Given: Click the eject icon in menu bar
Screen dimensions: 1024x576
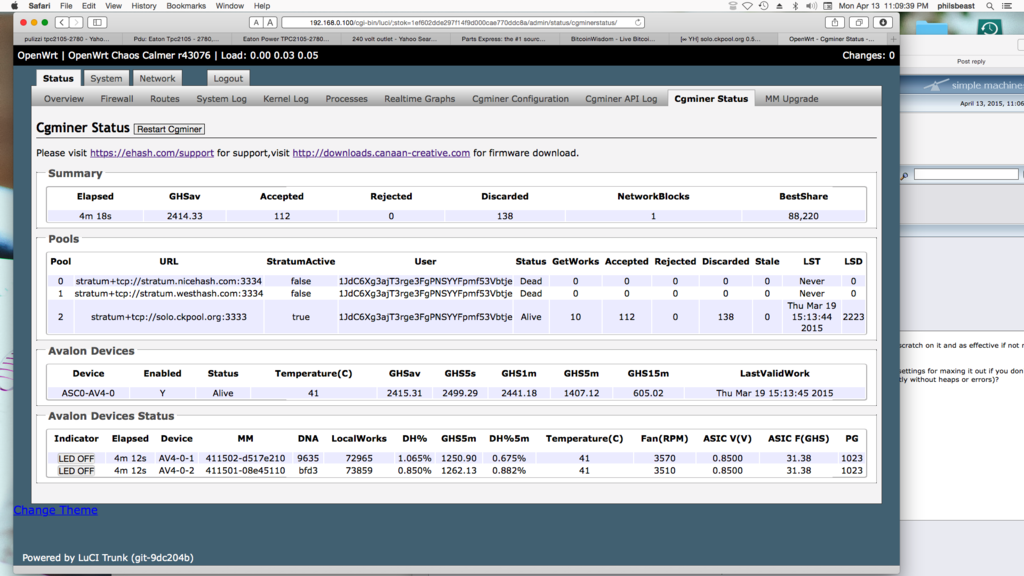Looking at the screenshot, I should [x=779, y=6].
